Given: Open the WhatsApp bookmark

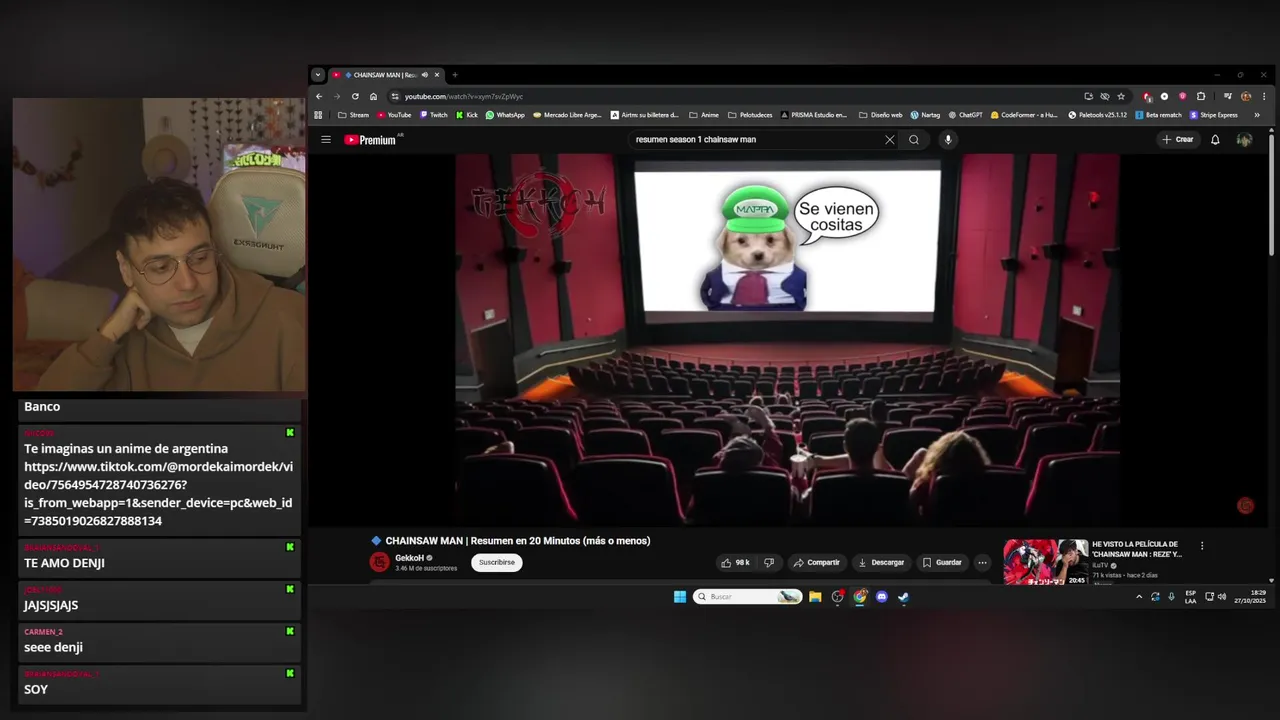Looking at the screenshot, I should (505, 115).
